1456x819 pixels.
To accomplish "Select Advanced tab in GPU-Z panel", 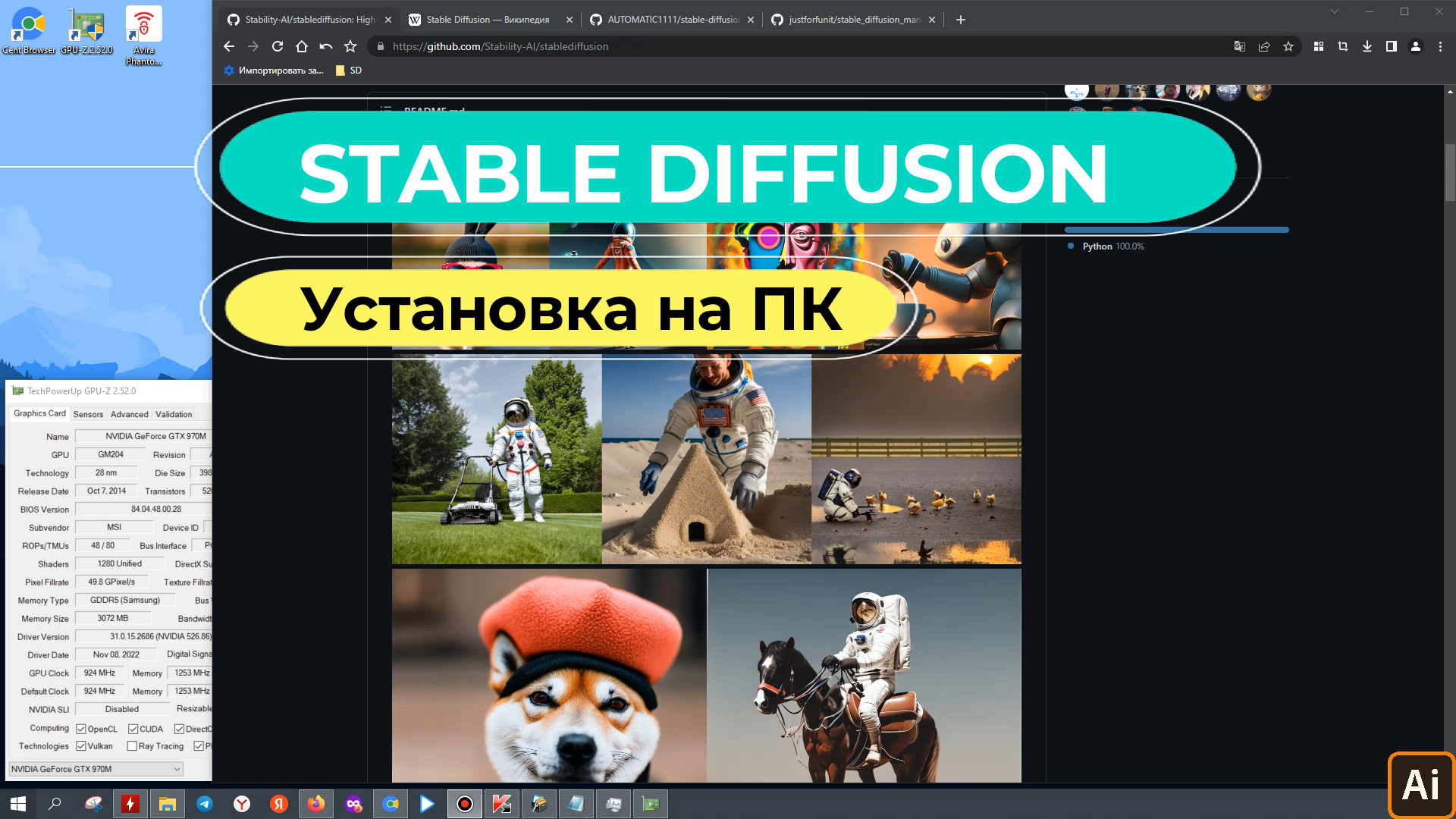I will pos(128,413).
